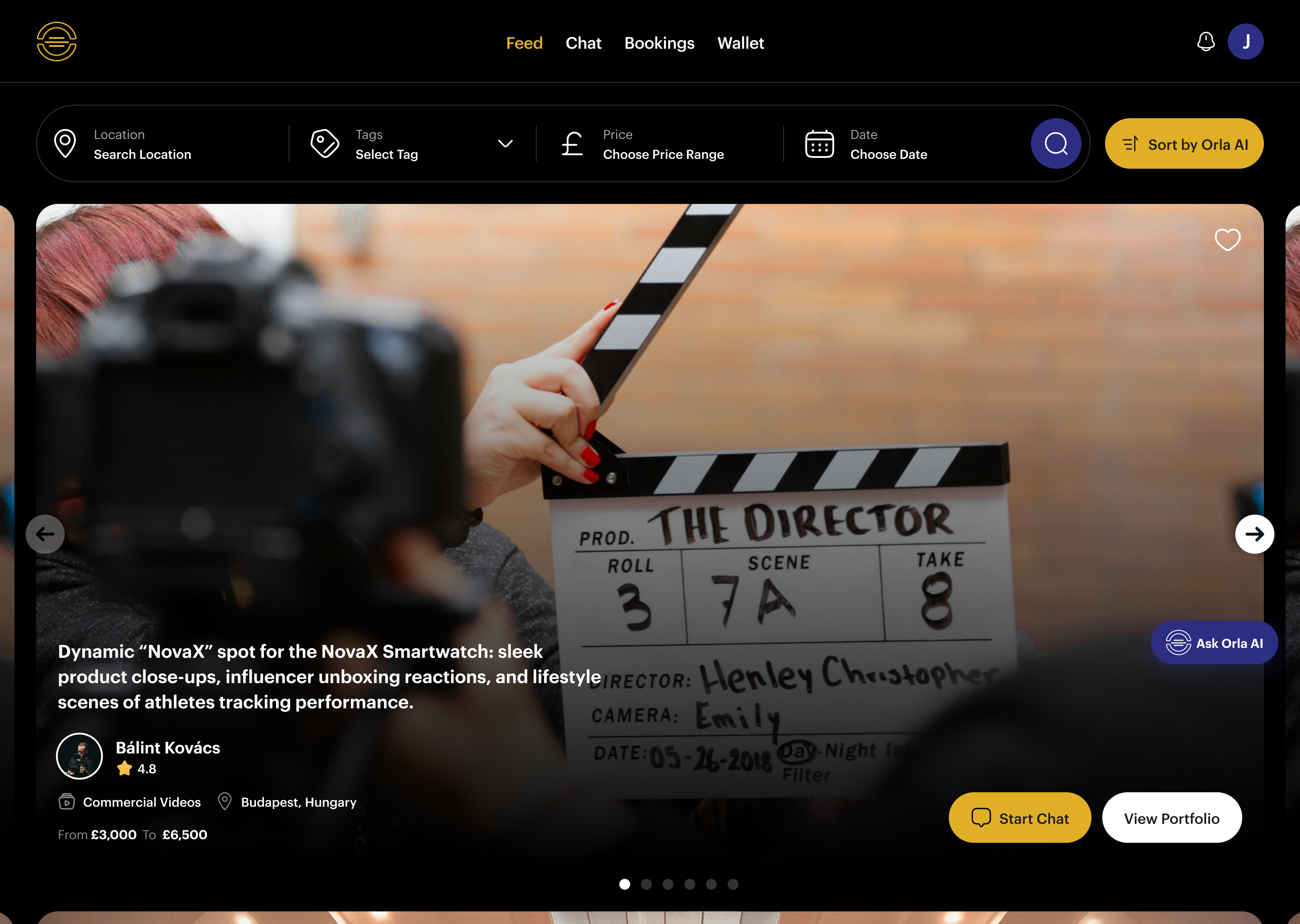The width and height of the screenshot is (1300, 924).
Task: Select the fourth carousel dot
Action: pos(689,884)
